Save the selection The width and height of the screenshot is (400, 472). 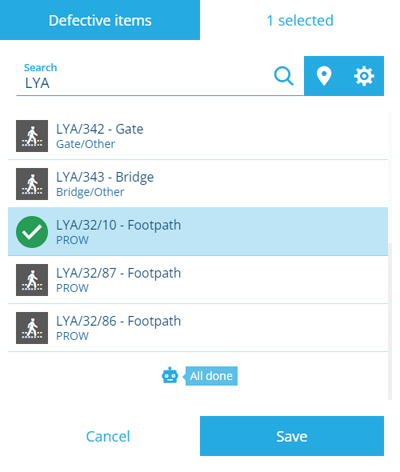point(292,436)
